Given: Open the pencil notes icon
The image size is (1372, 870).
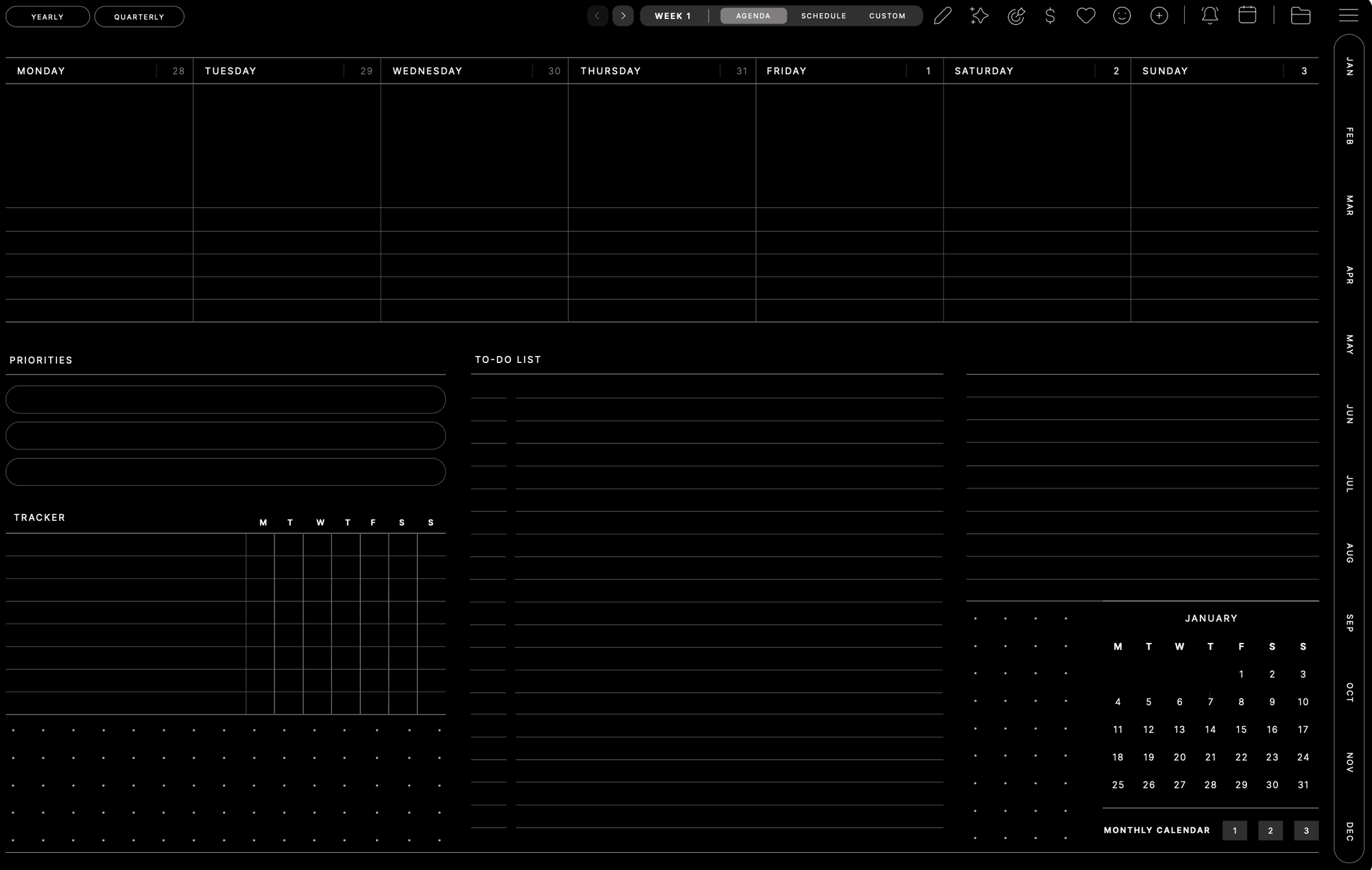Looking at the screenshot, I should point(943,16).
